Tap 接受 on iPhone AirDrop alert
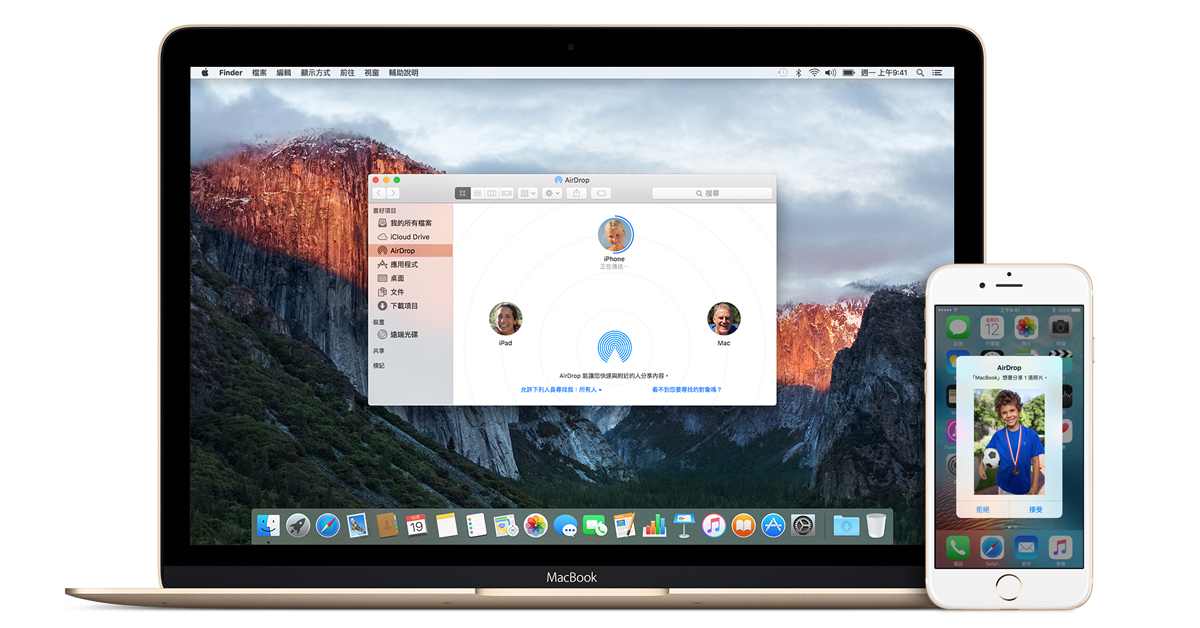 pos(1035,509)
